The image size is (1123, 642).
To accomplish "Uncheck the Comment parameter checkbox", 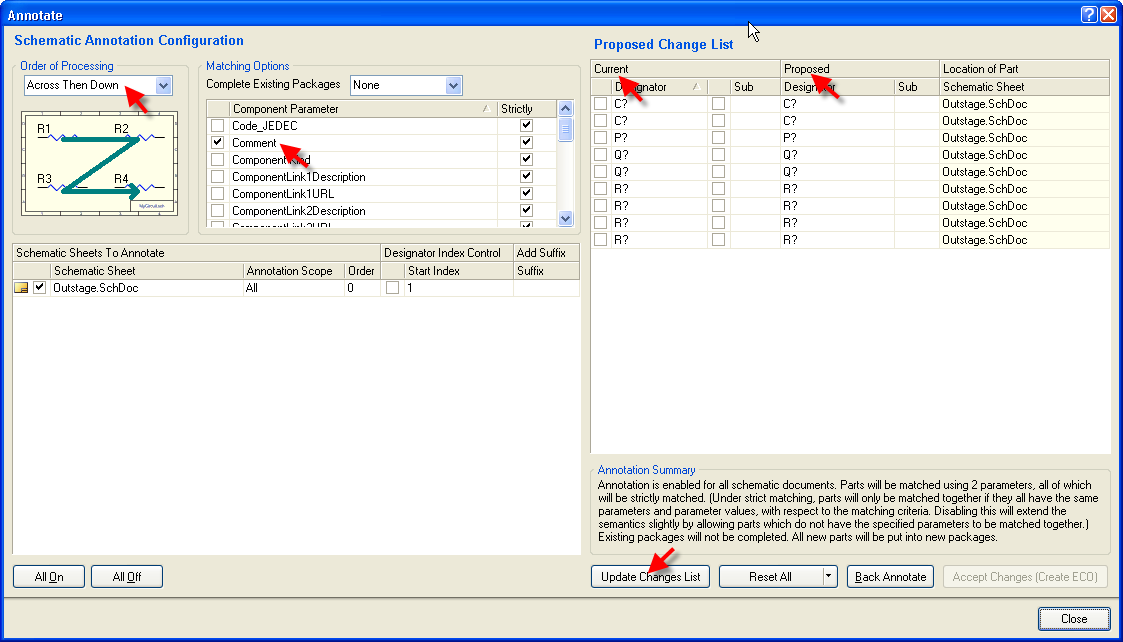I will [x=217, y=143].
